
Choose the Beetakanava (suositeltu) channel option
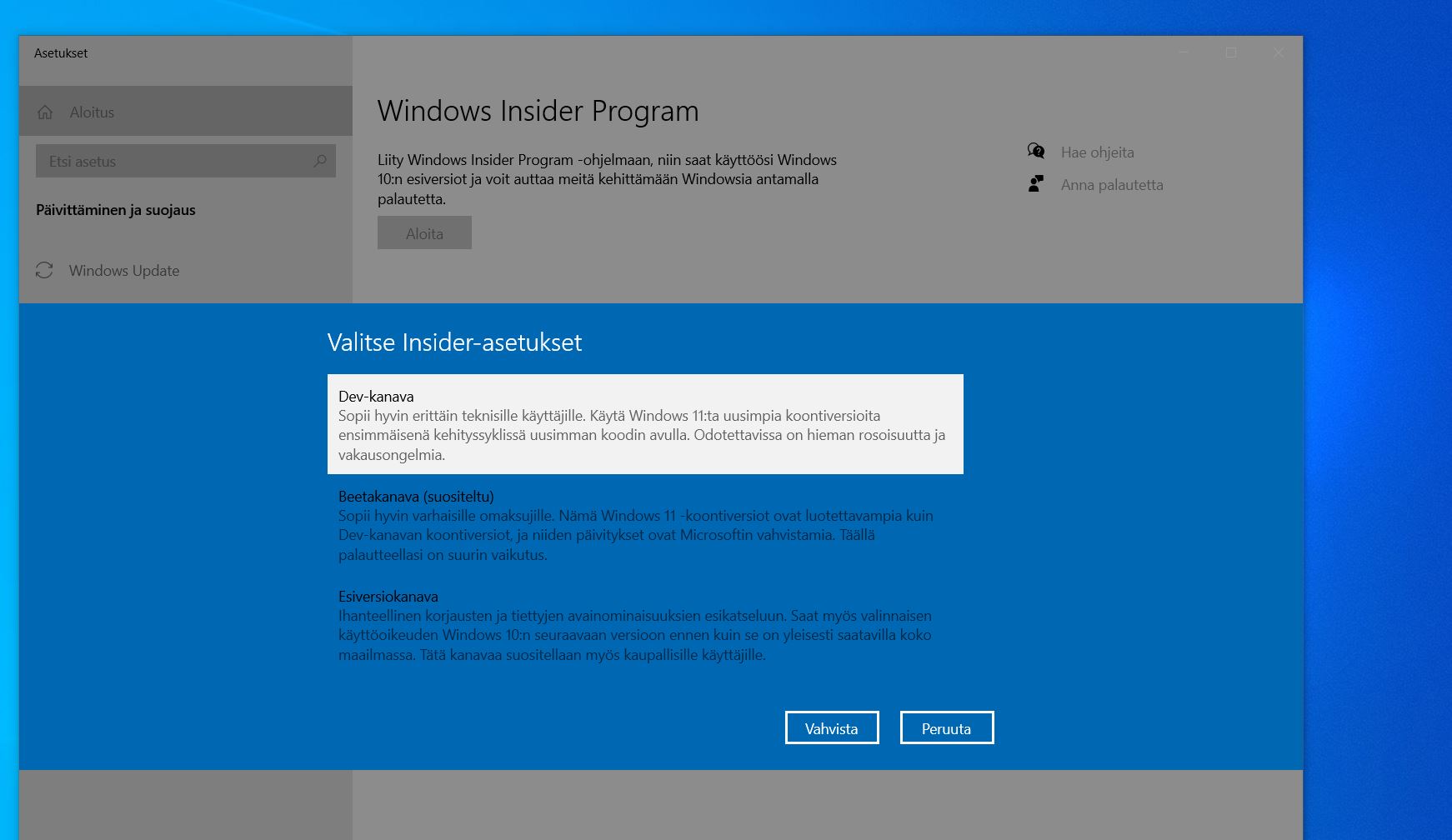(645, 524)
